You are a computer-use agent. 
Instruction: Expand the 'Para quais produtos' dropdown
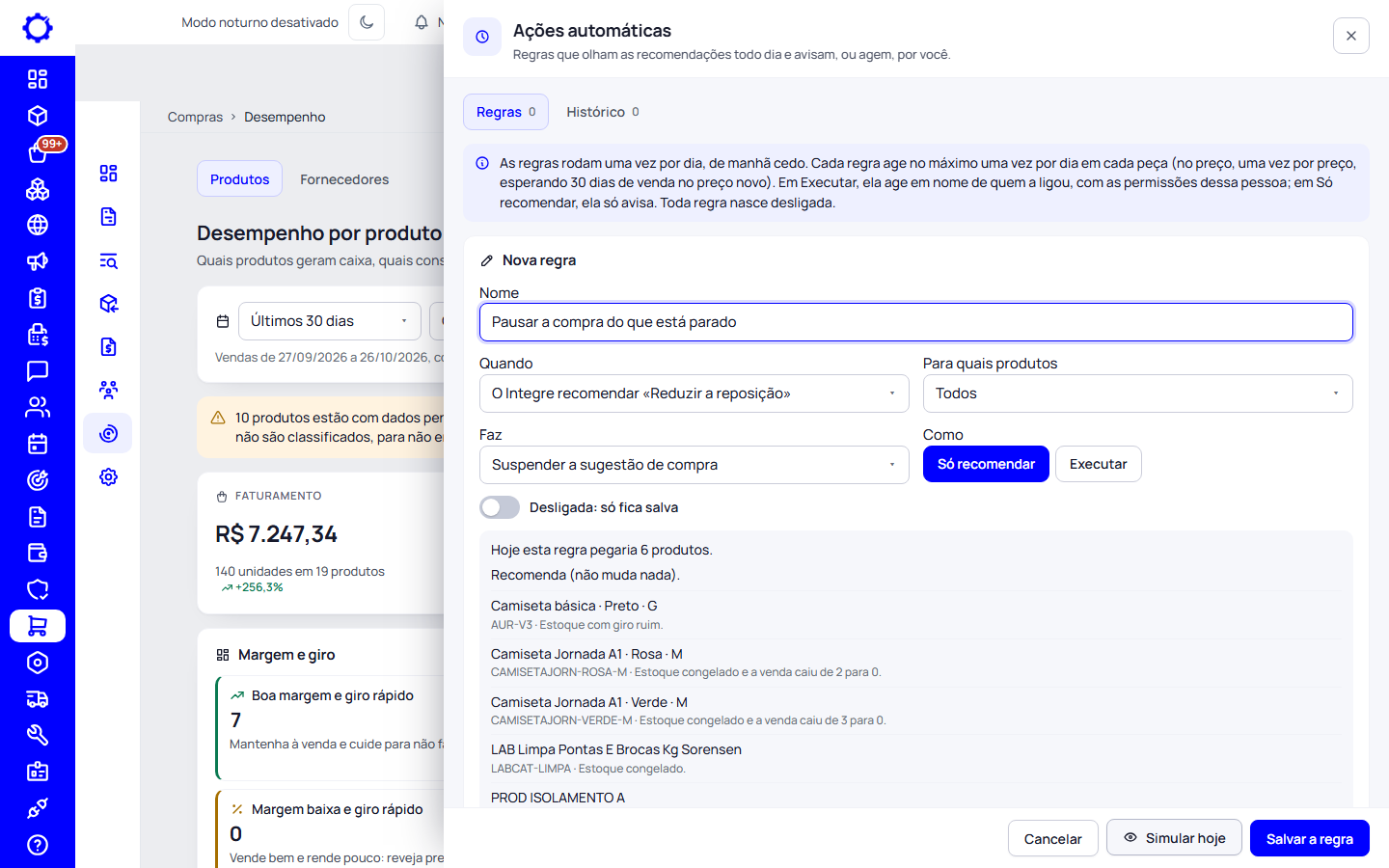(1137, 393)
